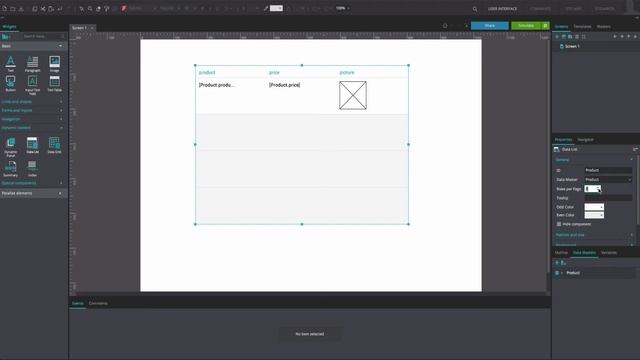Switch to the Outline tab

click(x=561, y=253)
